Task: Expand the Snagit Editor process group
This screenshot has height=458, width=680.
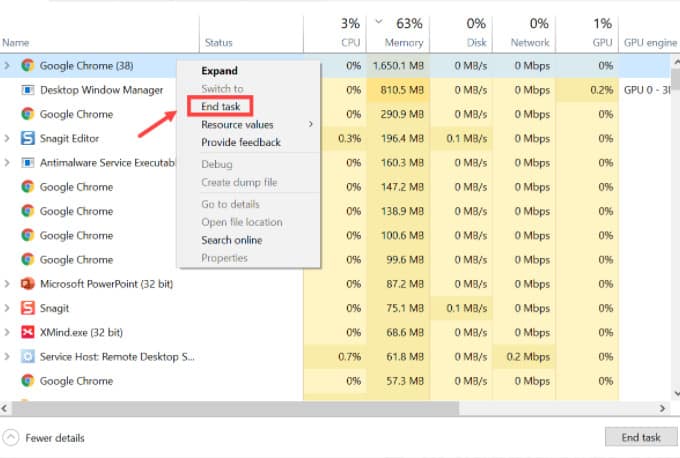Action: [8, 138]
